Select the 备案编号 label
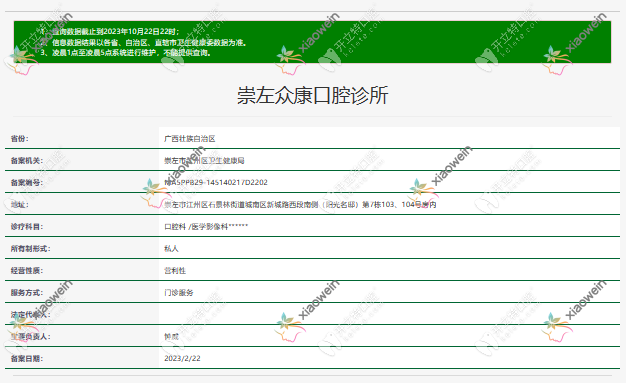626x383 pixels. click(x=26, y=183)
